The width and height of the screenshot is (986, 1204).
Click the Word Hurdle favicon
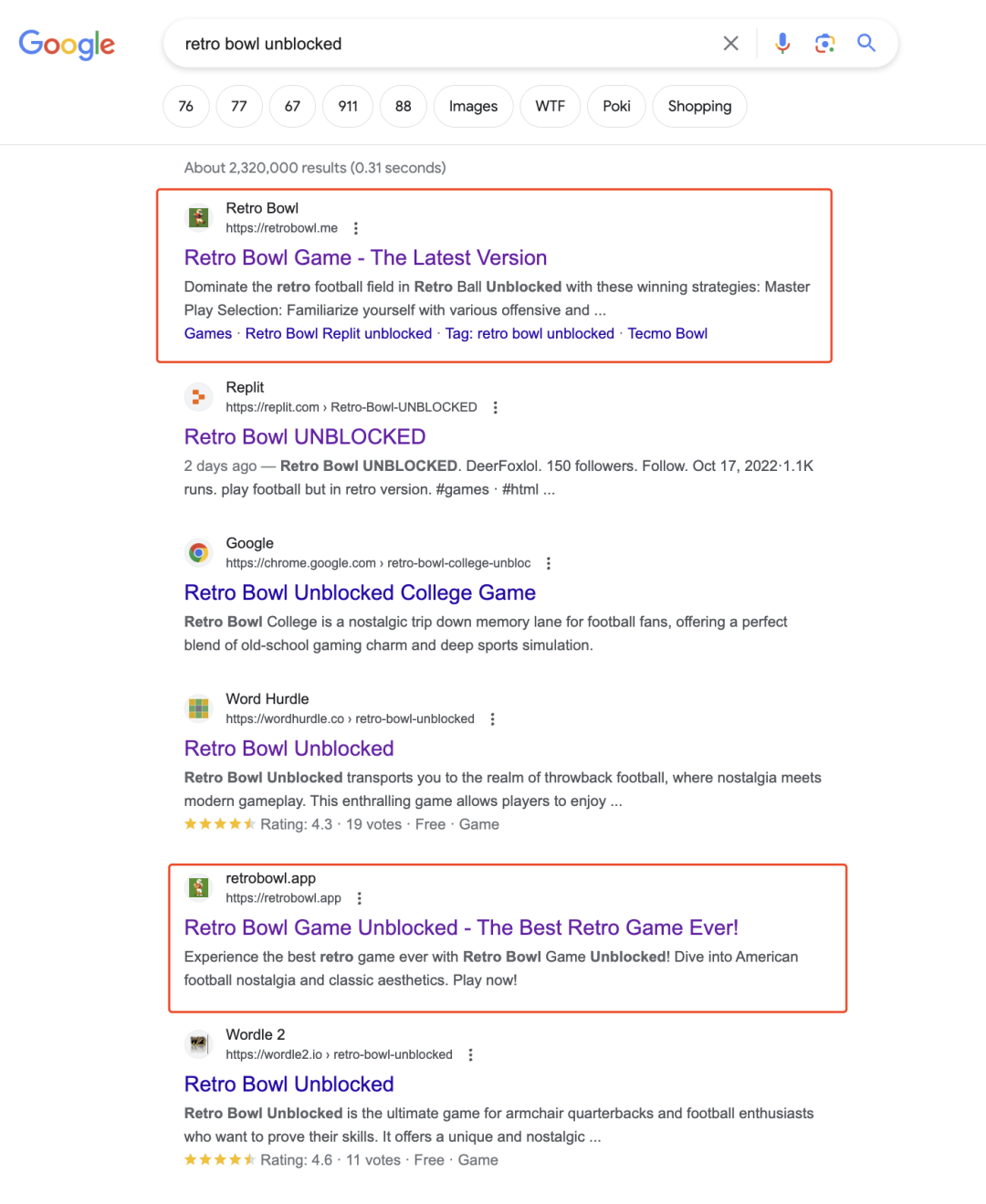[x=198, y=708]
